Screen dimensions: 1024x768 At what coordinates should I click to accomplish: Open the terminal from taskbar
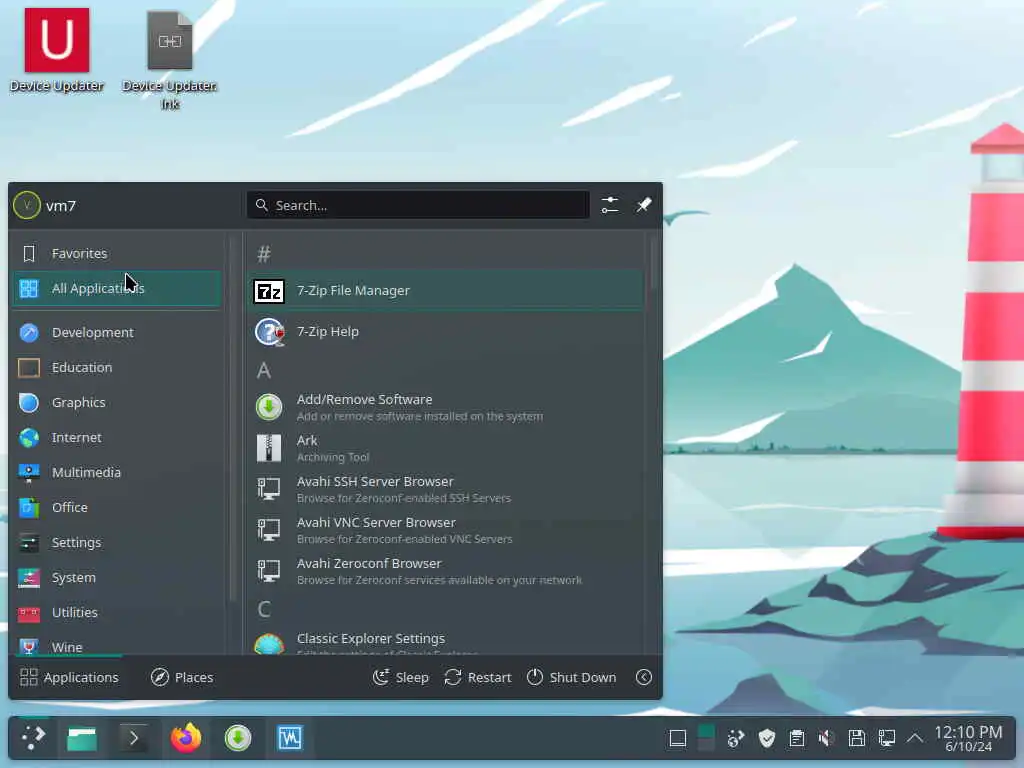pyautogui.click(x=134, y=738)
